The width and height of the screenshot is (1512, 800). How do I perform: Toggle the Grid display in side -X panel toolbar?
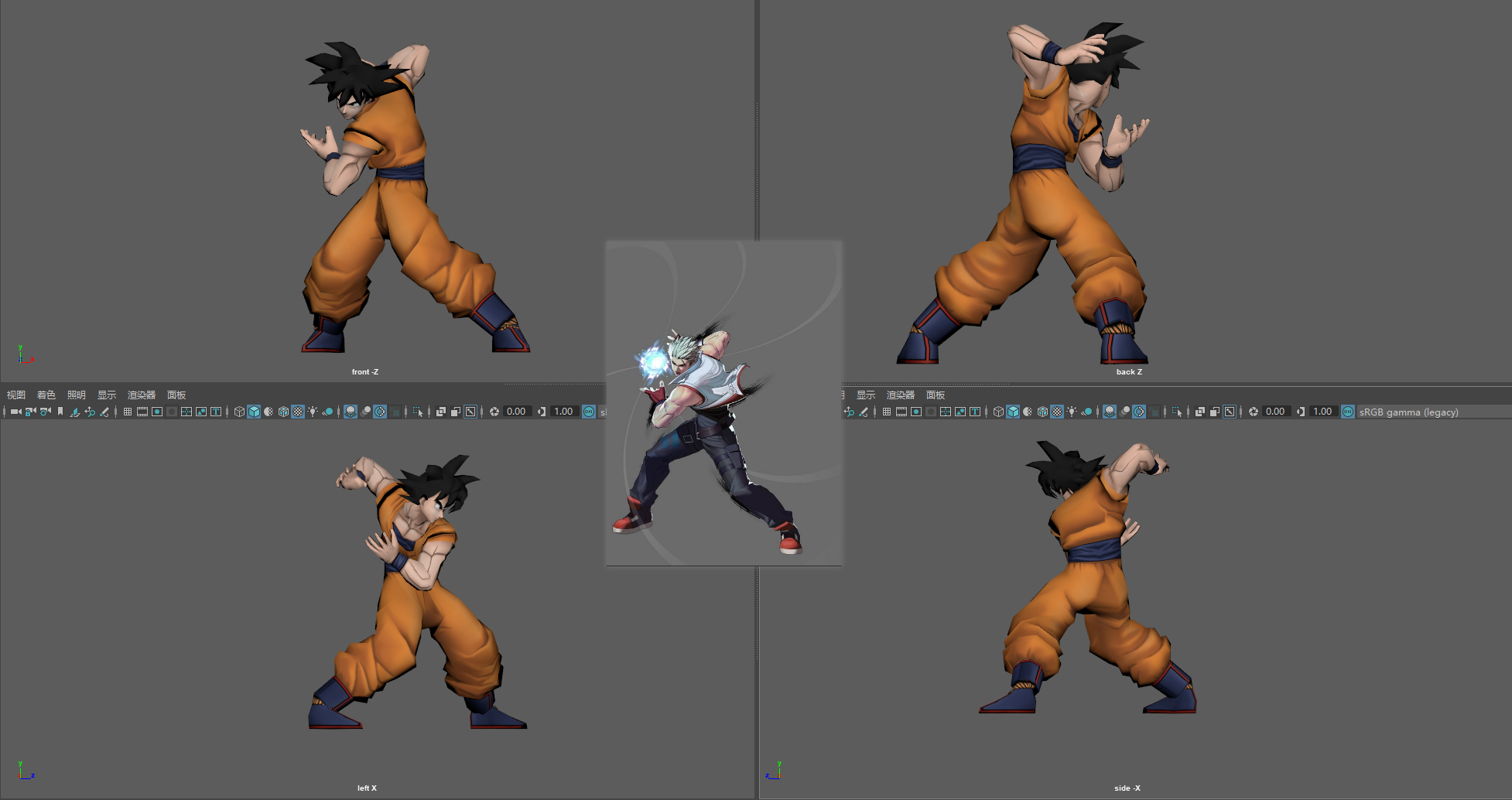pyautogui.click(x=887, y=412)
